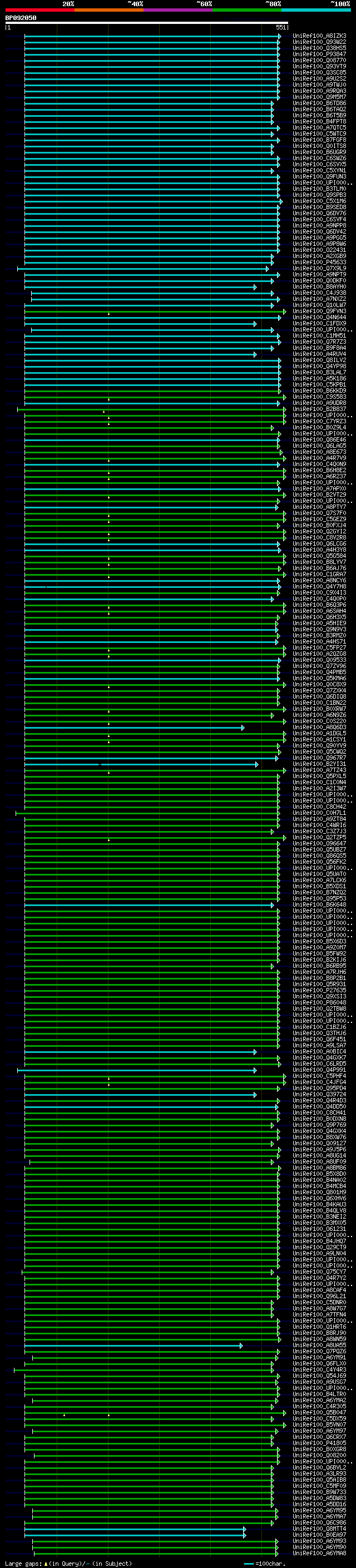Viewport: 356px width, 1568px height.
Task: Click the =100char. scale legend
Action: tap(265, 1563)
